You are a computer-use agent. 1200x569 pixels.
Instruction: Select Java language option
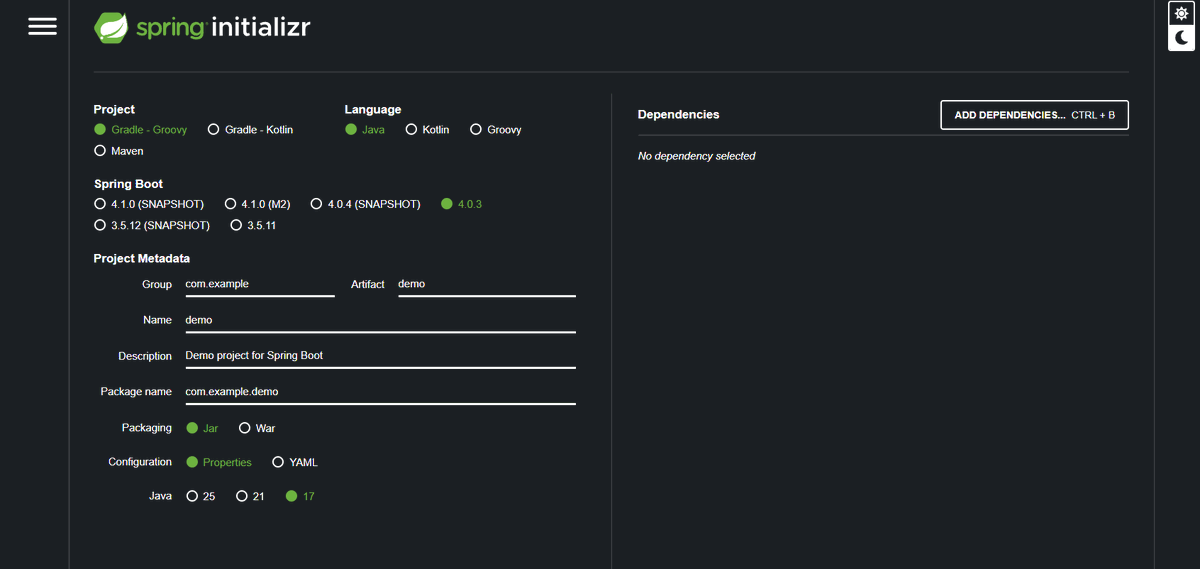[x=365, y=130]
